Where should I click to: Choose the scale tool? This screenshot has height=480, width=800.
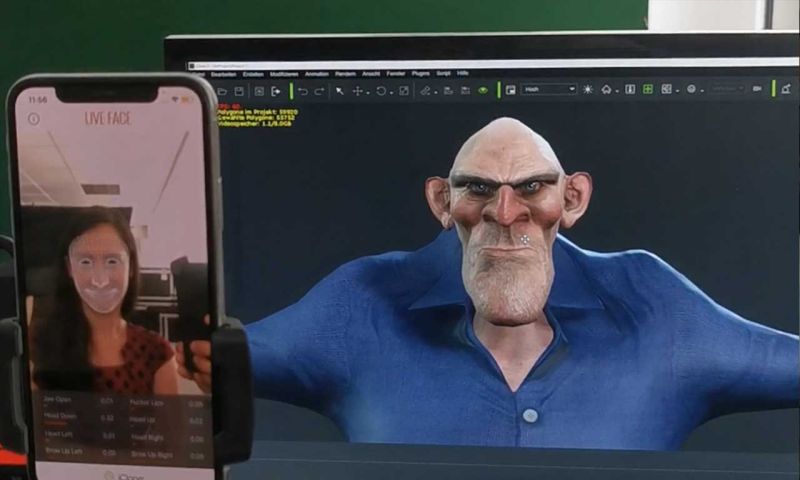404,91
